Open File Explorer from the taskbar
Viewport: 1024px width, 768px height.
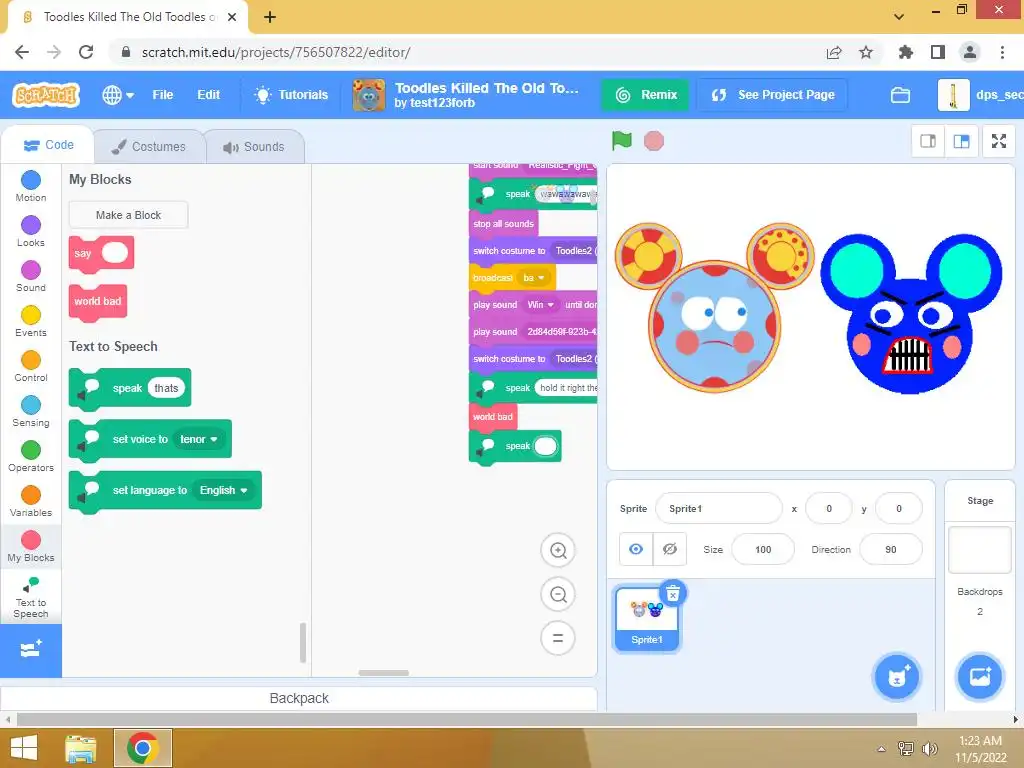point(81,748)
